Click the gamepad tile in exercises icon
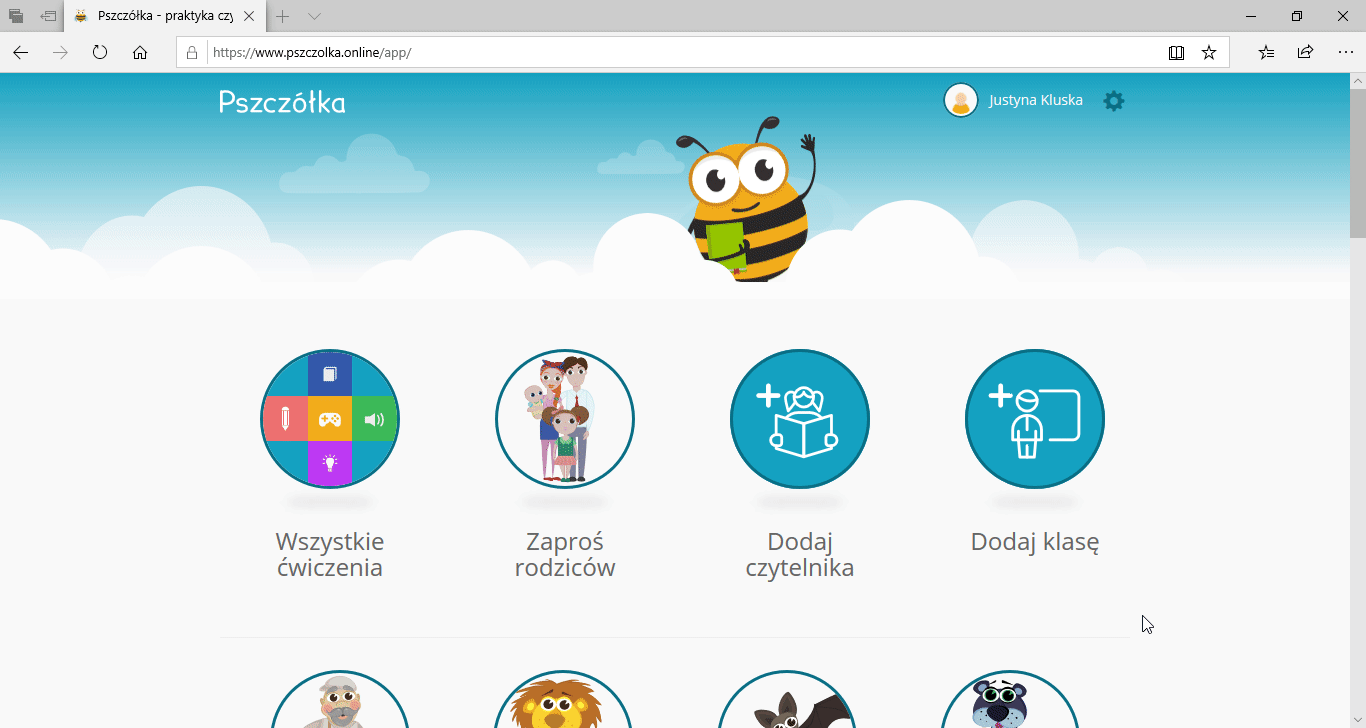 (330, 419)
